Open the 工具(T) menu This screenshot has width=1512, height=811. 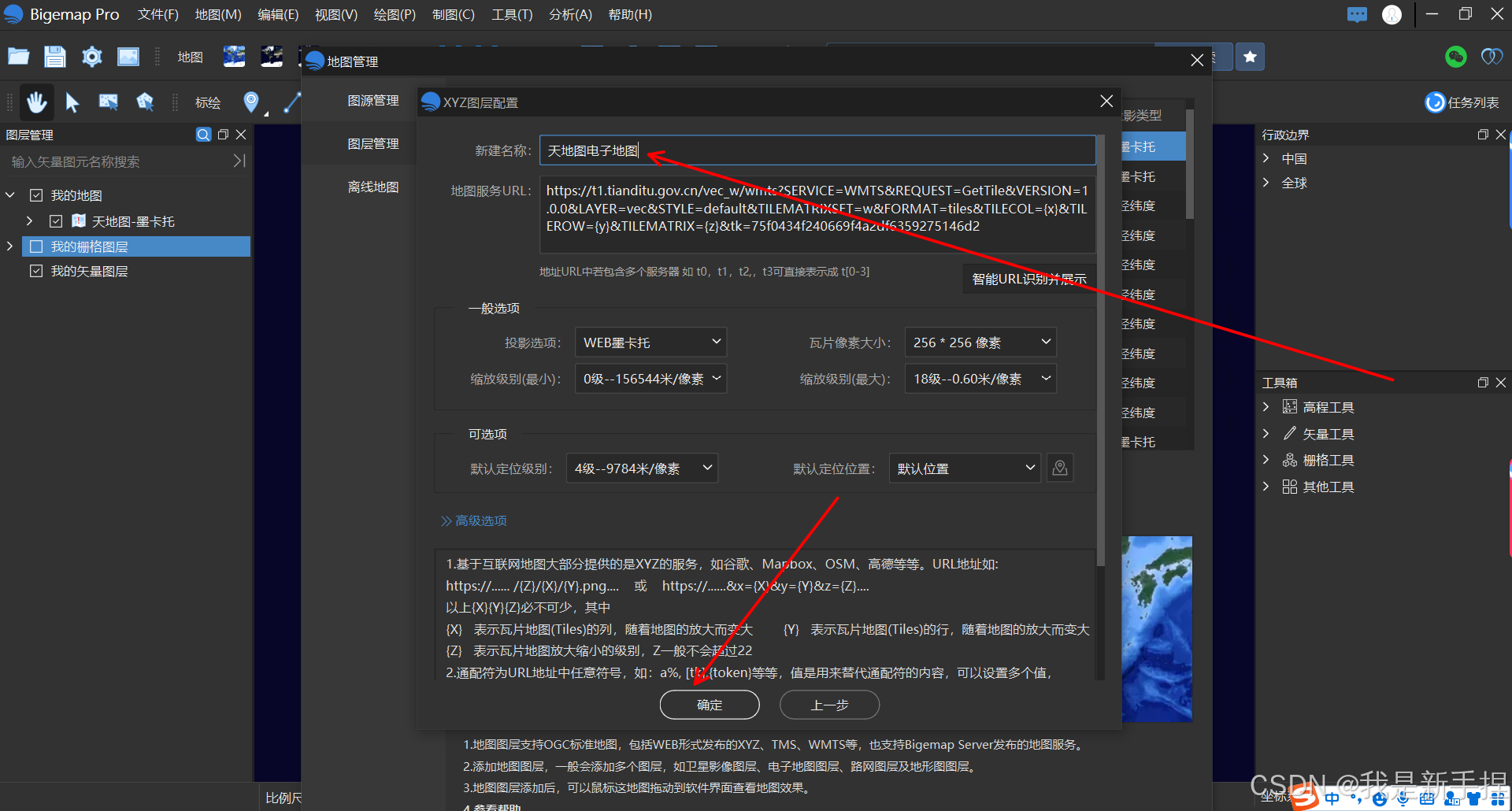click(x=512, y=15)
